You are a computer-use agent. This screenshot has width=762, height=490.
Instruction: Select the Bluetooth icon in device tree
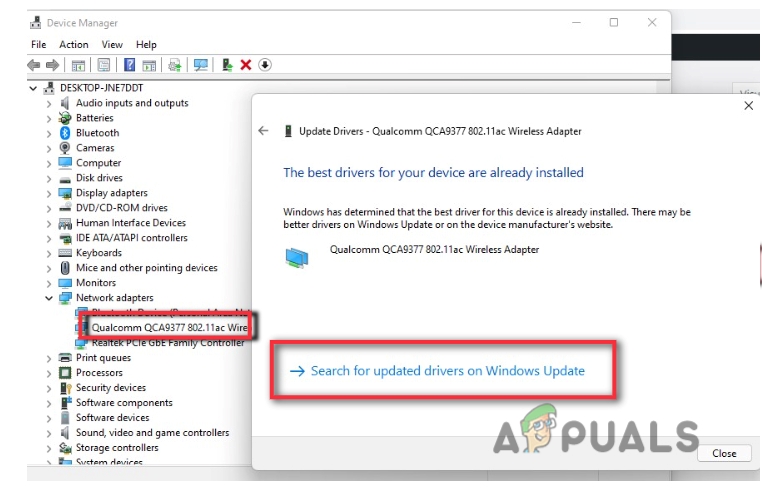(x=65, y=133)
